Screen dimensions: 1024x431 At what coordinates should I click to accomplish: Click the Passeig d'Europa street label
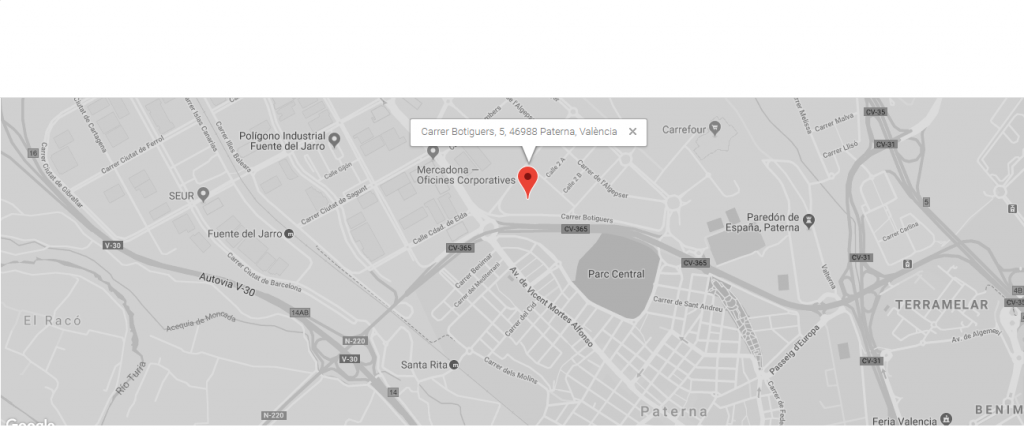793,348
